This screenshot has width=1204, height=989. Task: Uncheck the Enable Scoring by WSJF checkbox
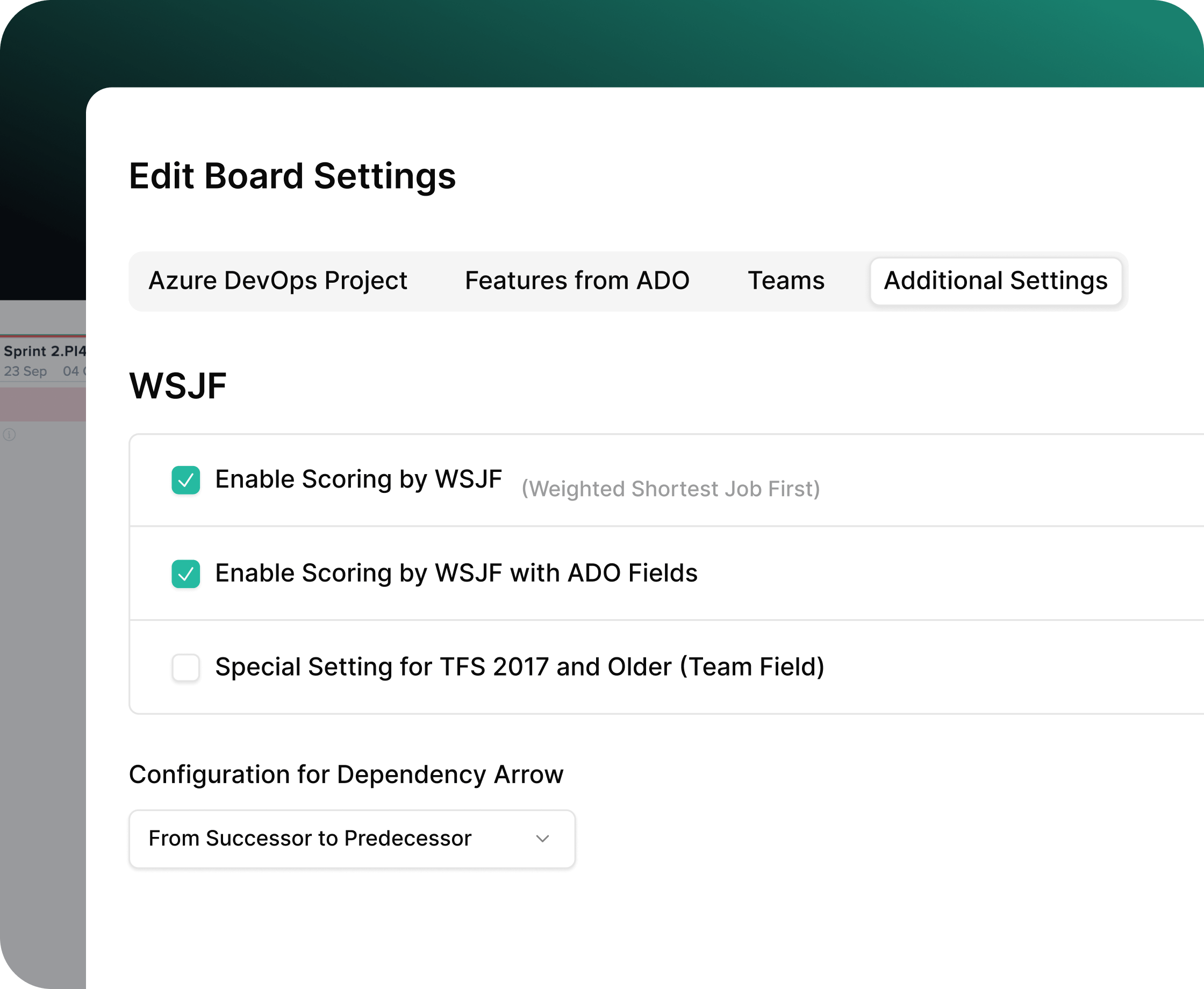[185, 479]
